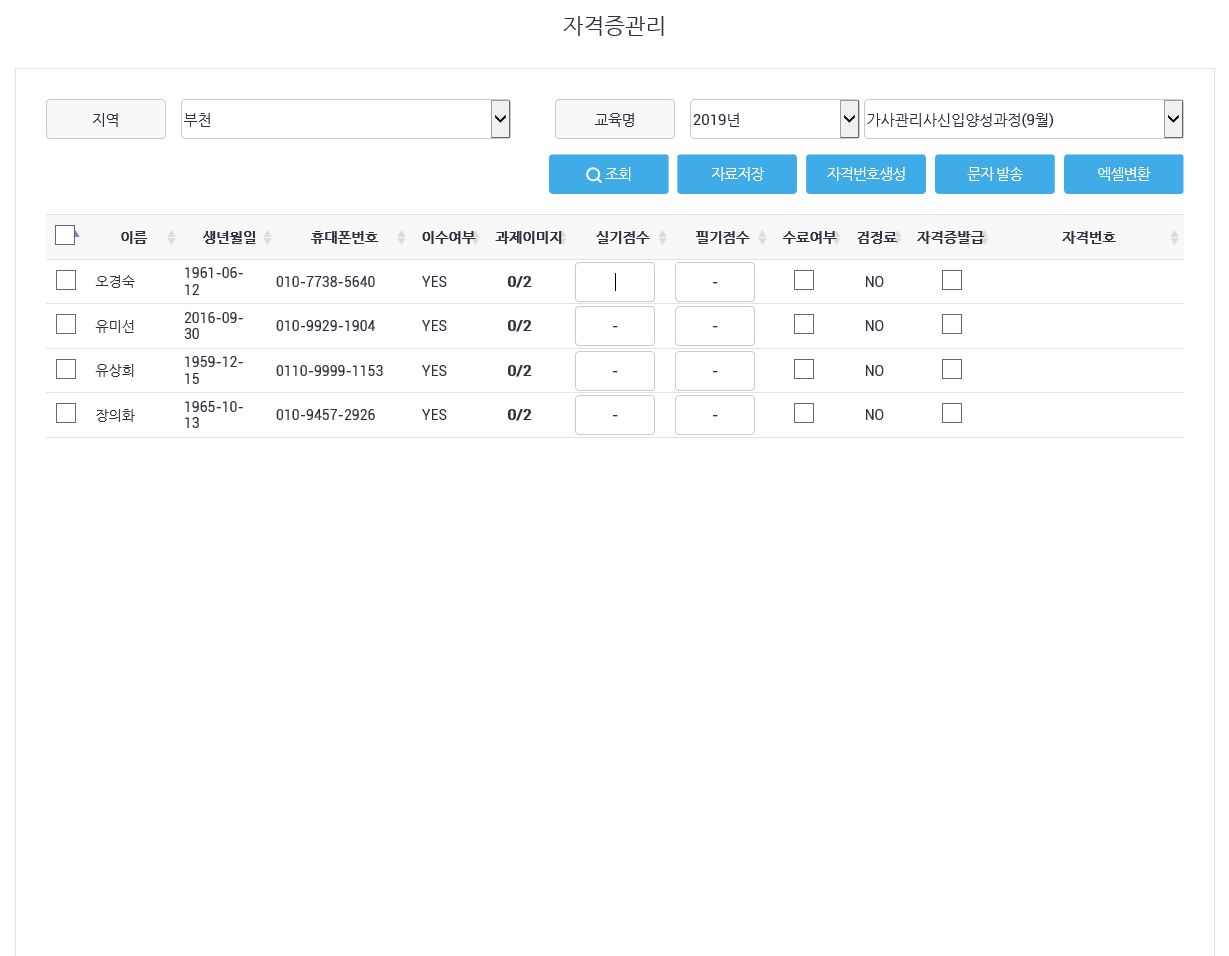Tick the 수료여부 checkbox for 유미선
Image resolution: width=1229 pixels, height=956 pixels.
pyautogui.click(x=804, y=324)
